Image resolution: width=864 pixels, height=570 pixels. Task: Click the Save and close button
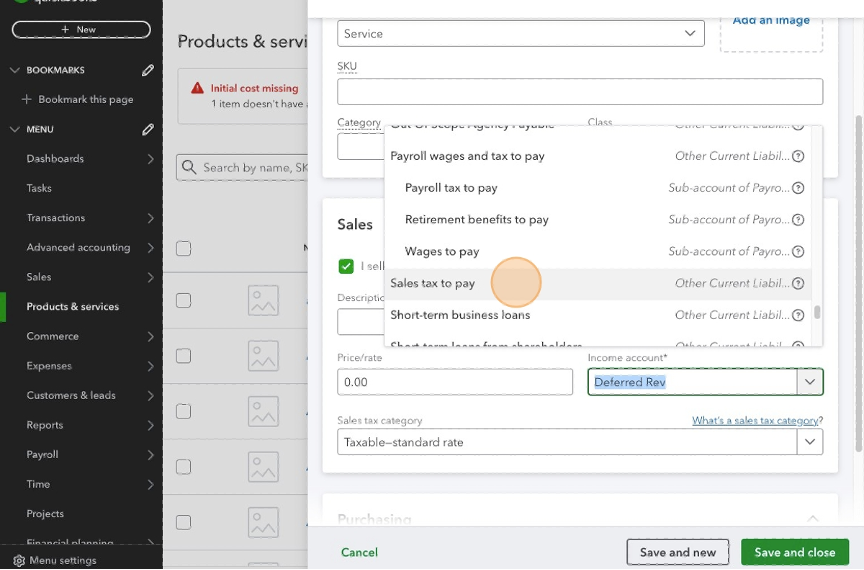(794, 552)
